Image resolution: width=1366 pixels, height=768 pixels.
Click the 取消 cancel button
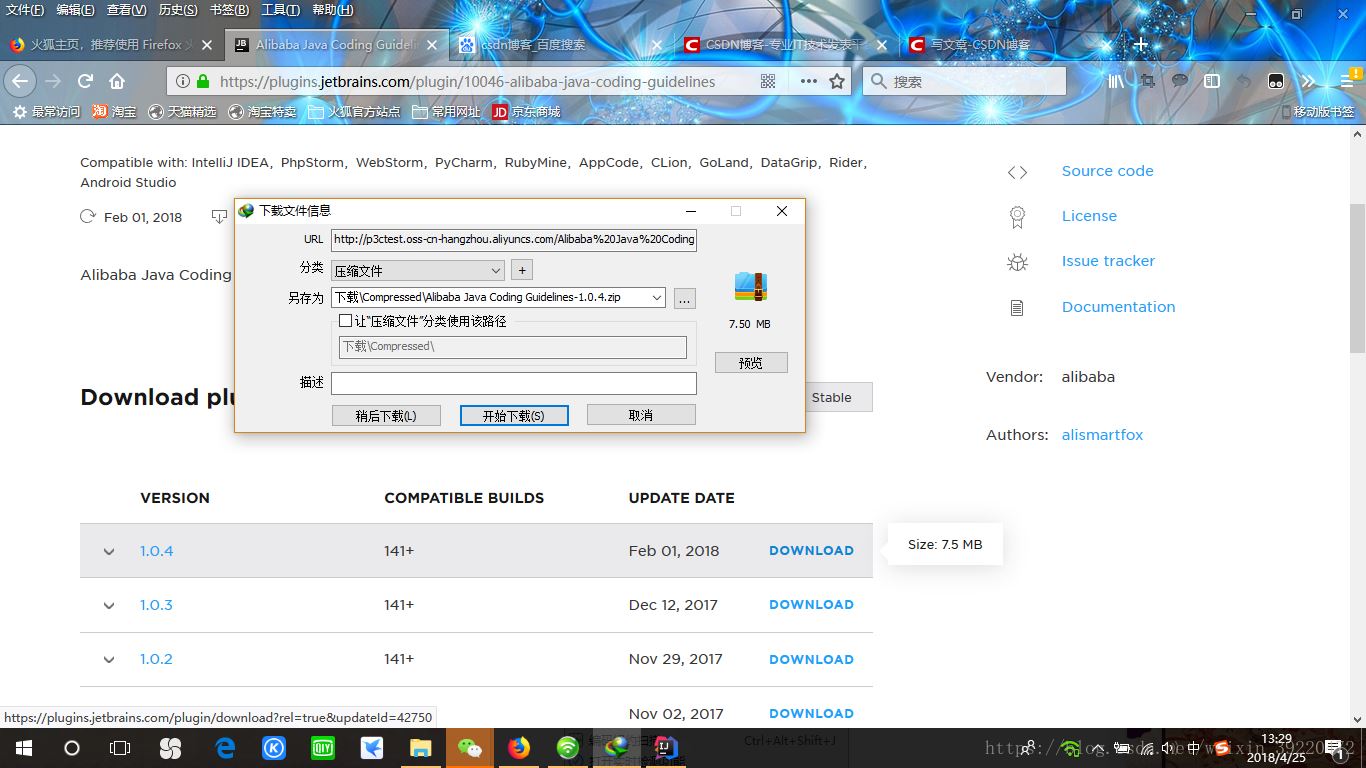click(641, 415)
